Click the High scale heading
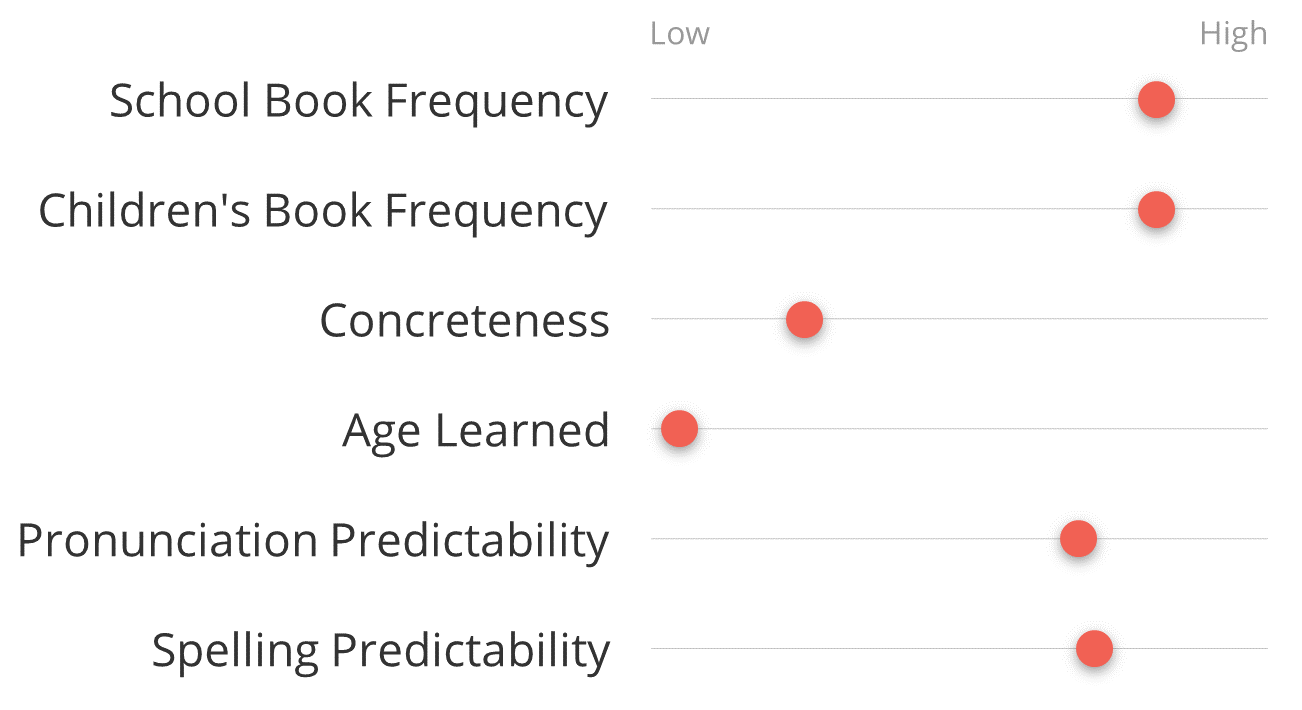This screenshot has height=710, width=1302. click(x=1233, y=35)
